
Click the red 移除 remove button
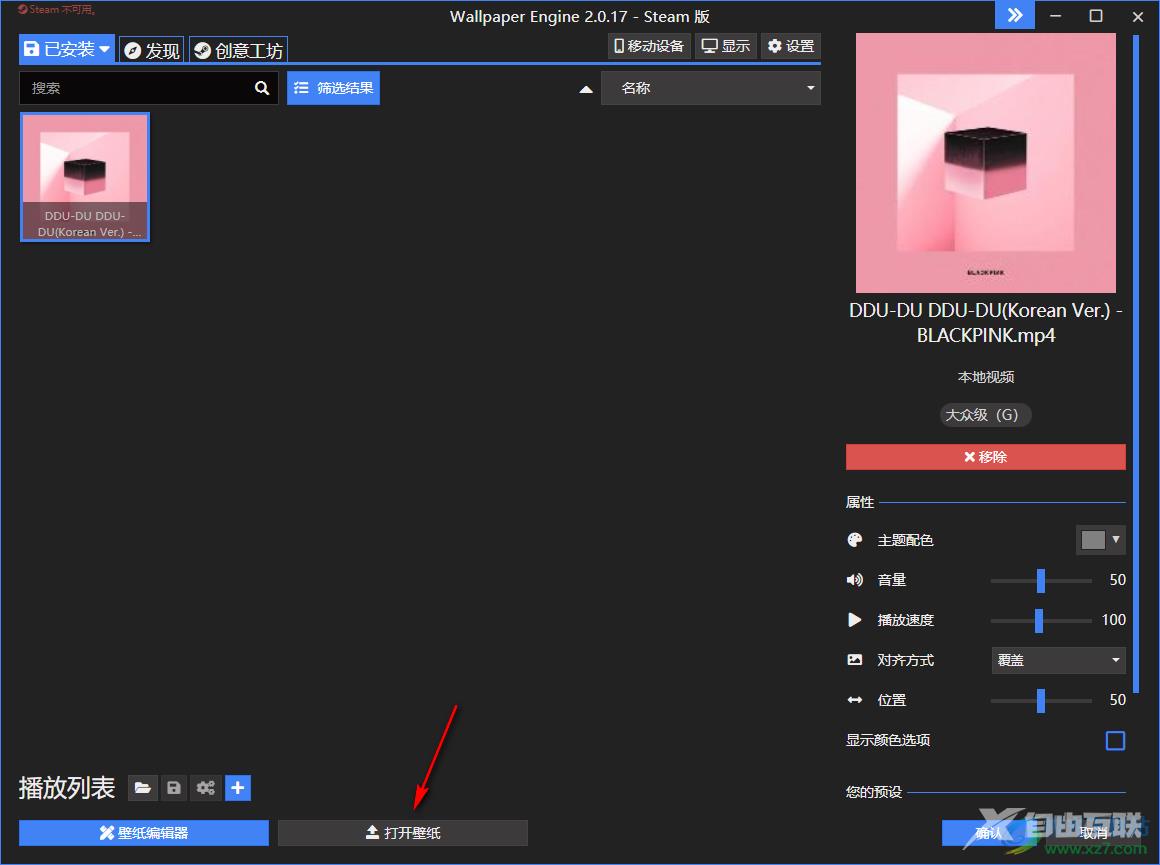[985, 457]
